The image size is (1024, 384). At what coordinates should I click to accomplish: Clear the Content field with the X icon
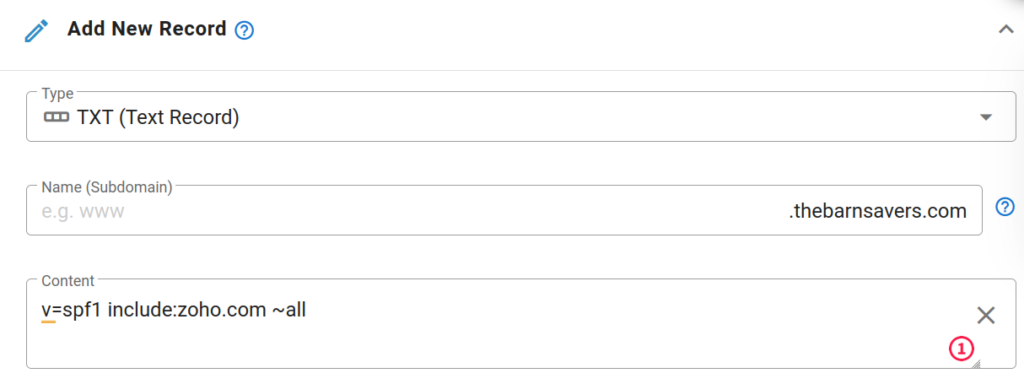(x=985, y=315)
